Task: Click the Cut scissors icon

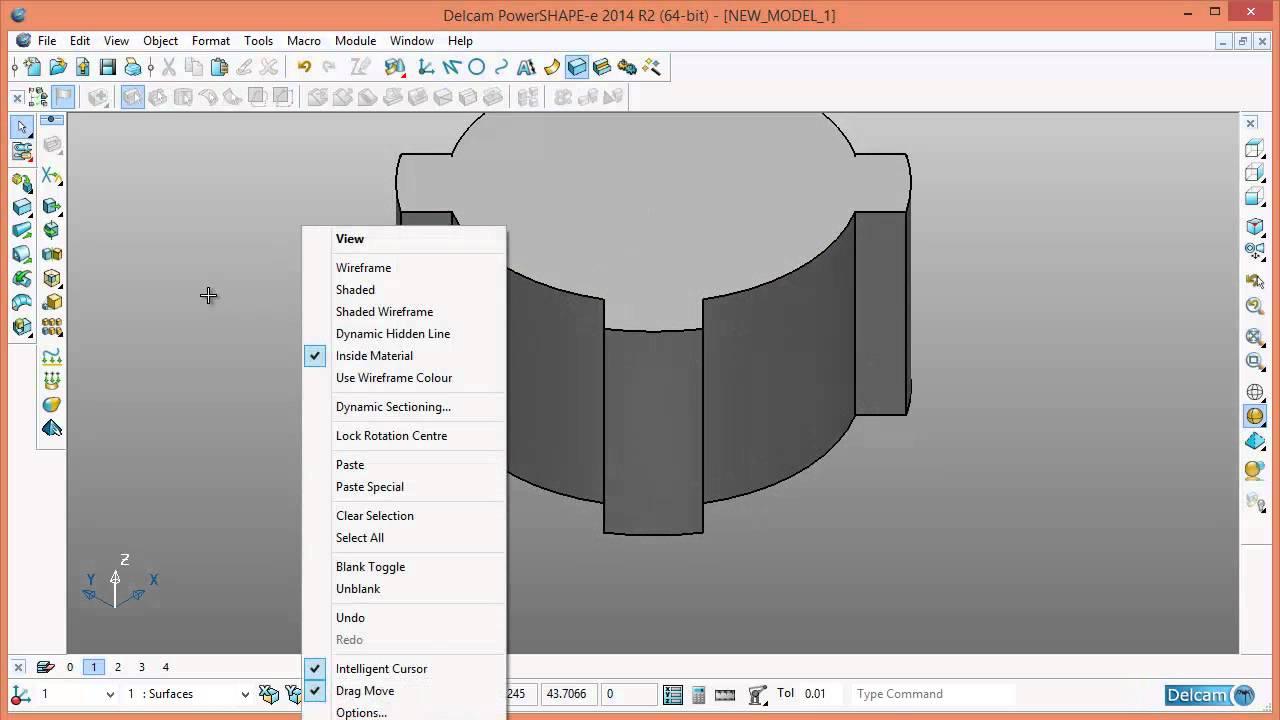Action: 169,67
